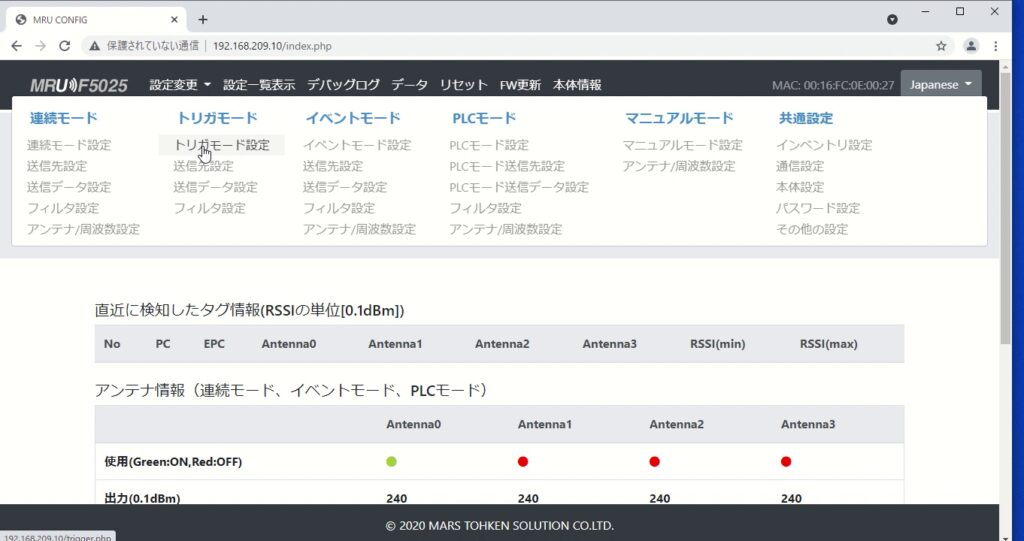Click the green Antenna0 status dot
This screenshot has width=1024, height=541.
pos(391,461)
